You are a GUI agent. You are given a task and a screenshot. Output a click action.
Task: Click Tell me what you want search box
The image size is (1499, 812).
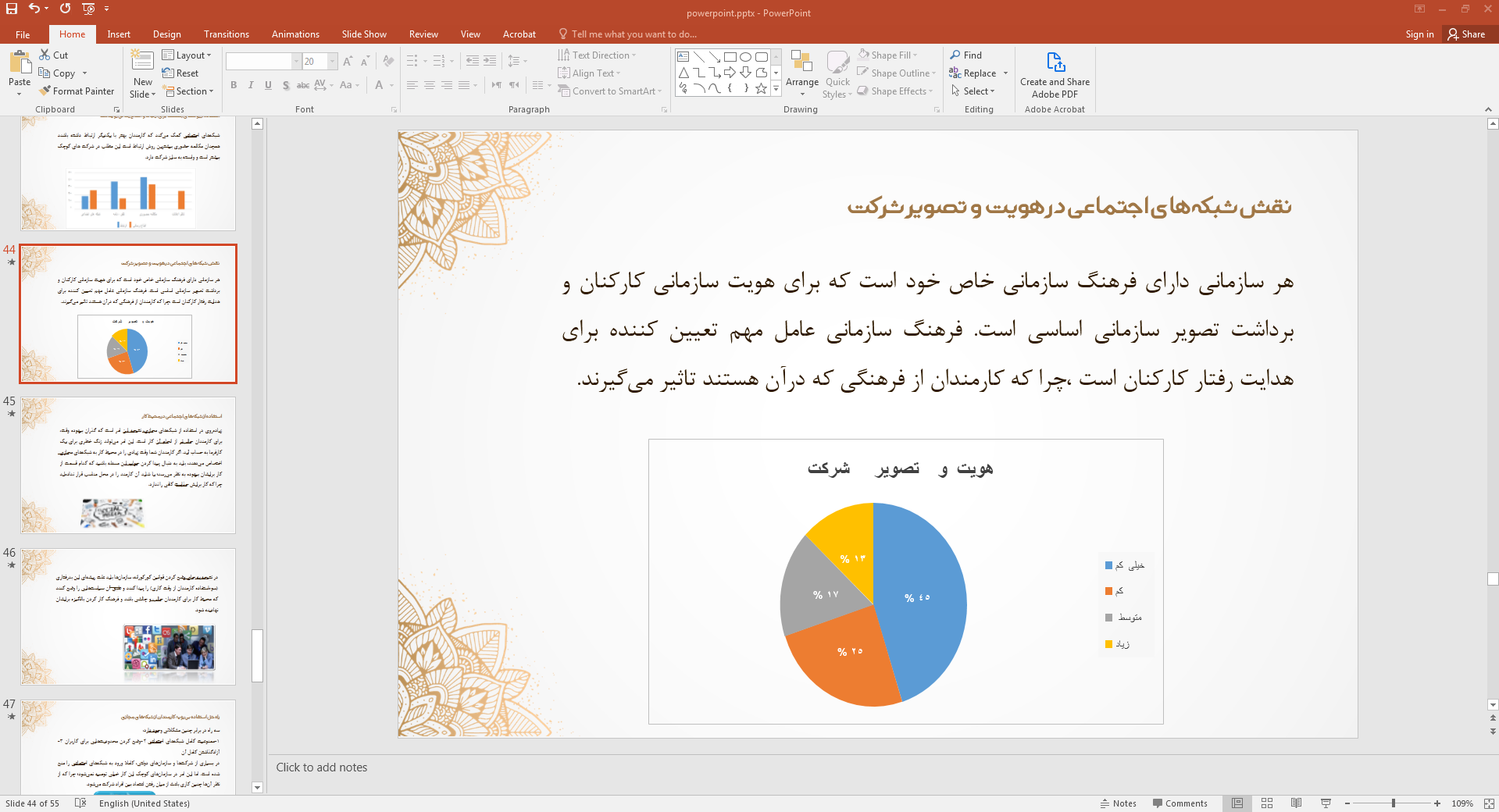(x=627, y=34)
